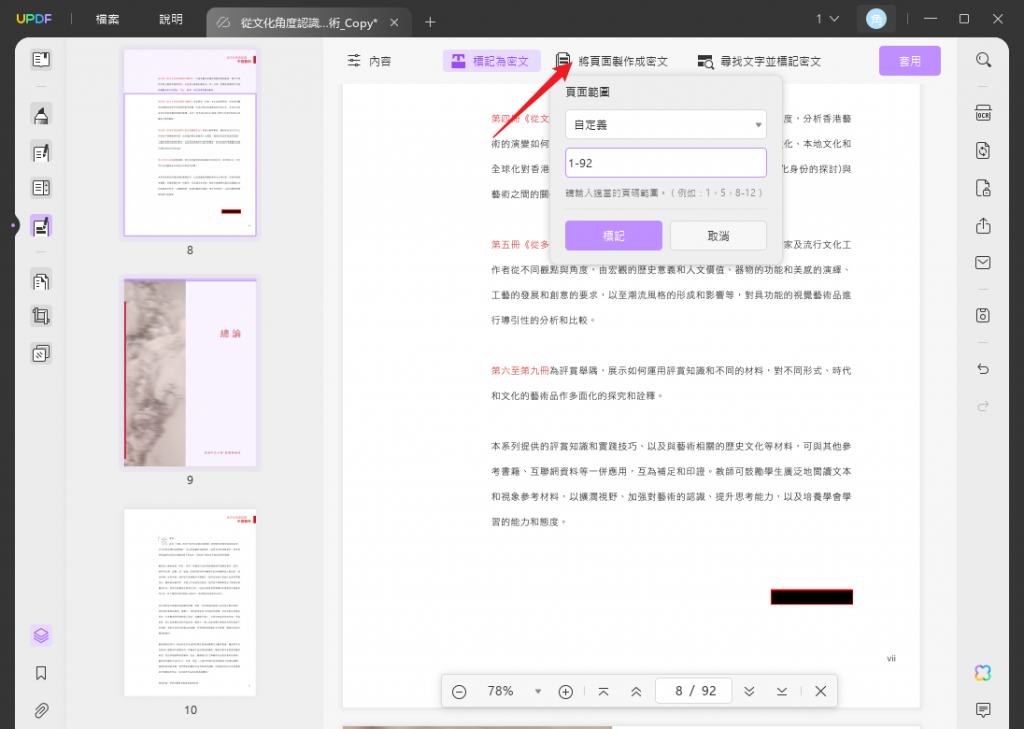Close the current document tab

pyautogui.click(x=394, y=22)
